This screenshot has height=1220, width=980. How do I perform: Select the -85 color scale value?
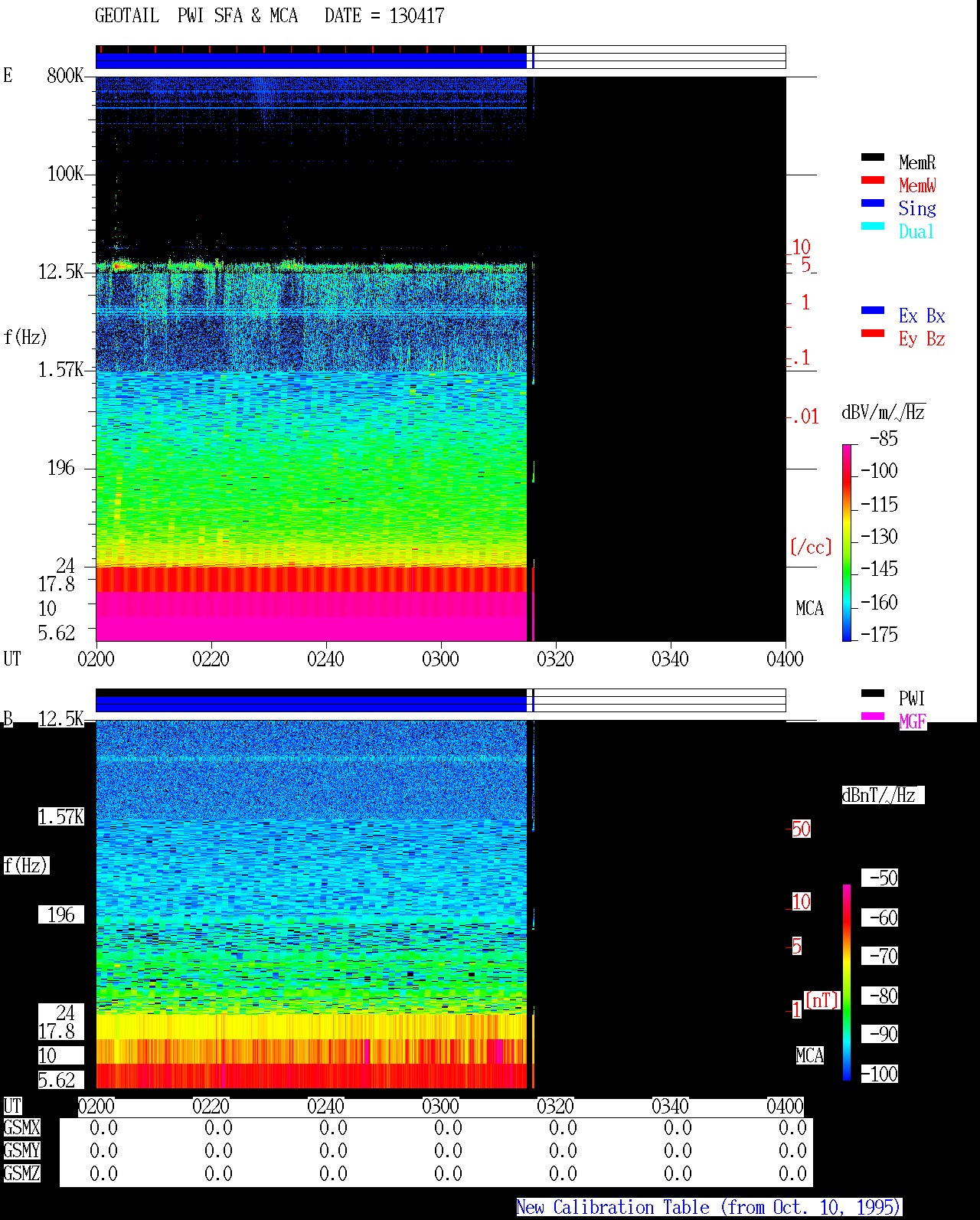point(884,439)
